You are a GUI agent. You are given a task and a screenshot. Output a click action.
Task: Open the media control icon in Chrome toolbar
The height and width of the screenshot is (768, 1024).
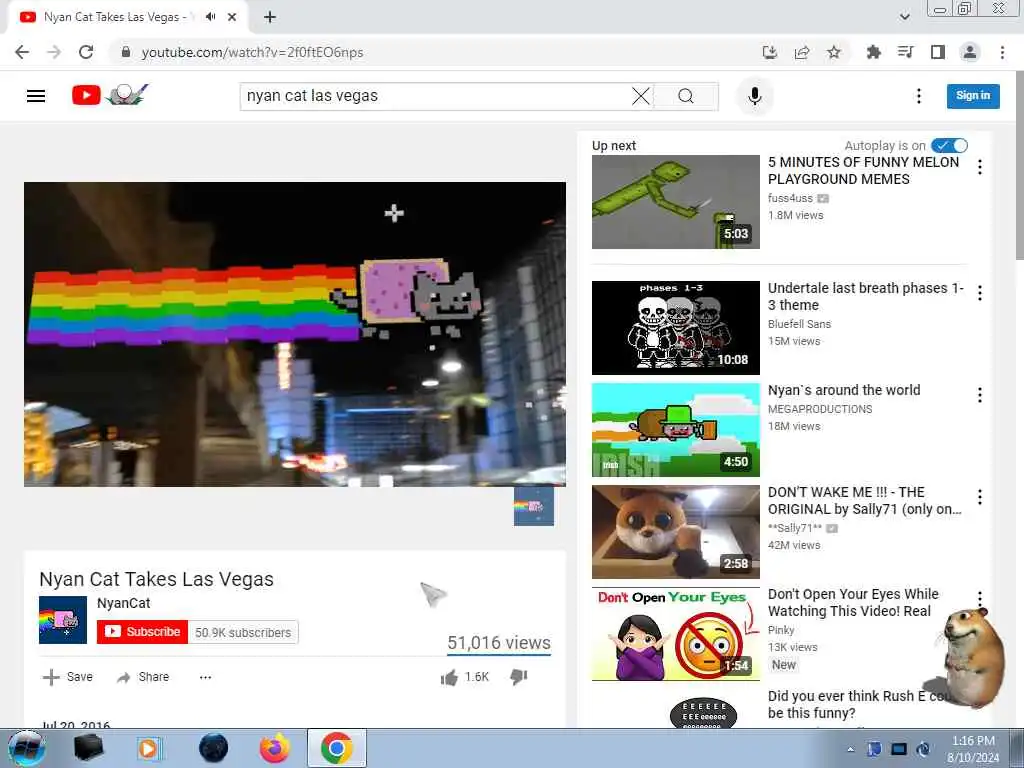click(x=906, y=52)
